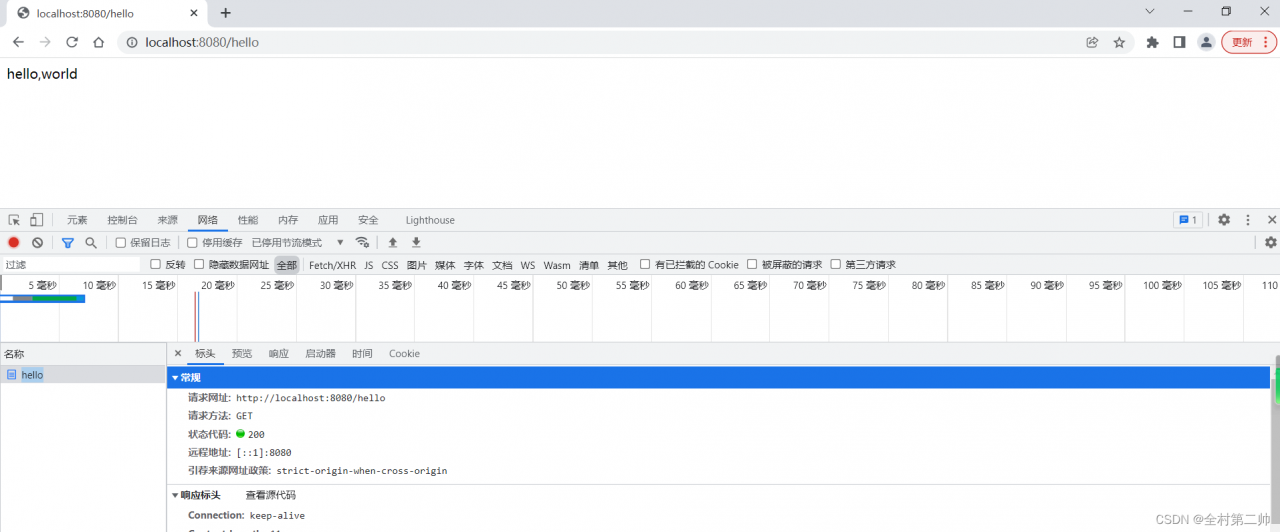This screenshot has height=532, width=1280.
Task: Open DevTools customize three-dot menu
Action: click(1248, 220)
